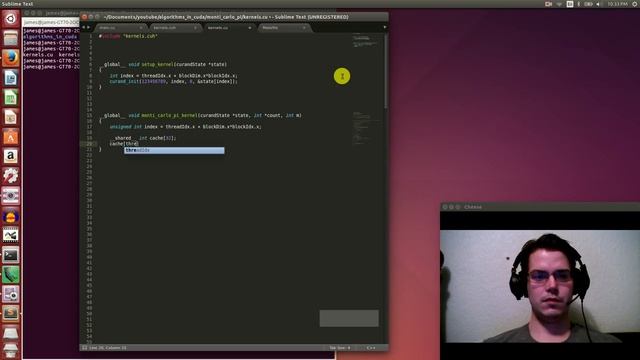
Task: Close the kernels.cuh tab
Action: pos(196,28)
